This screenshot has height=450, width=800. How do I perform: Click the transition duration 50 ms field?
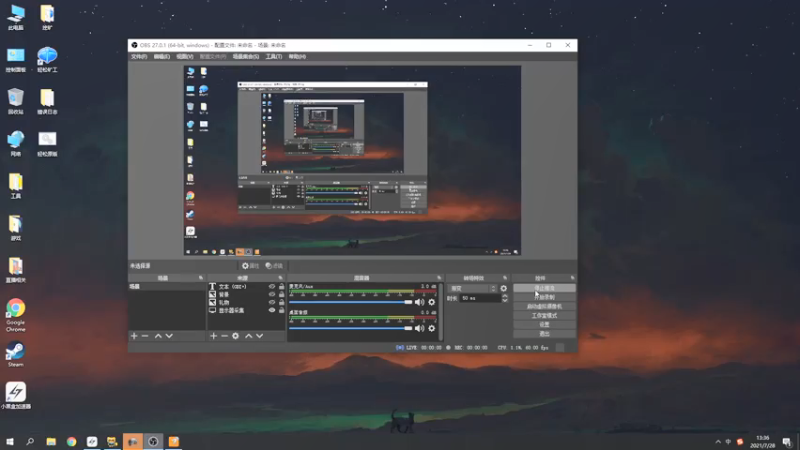pyautogui.click(x=480, y=298)
